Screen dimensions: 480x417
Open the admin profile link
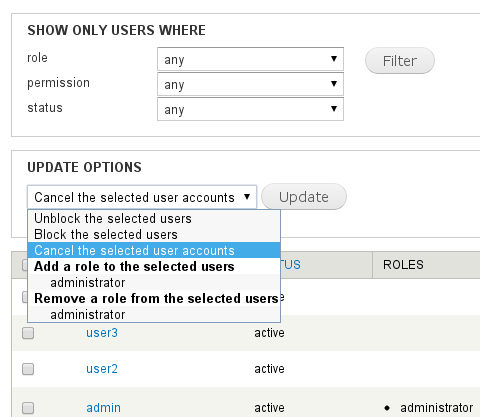(103, 408)
